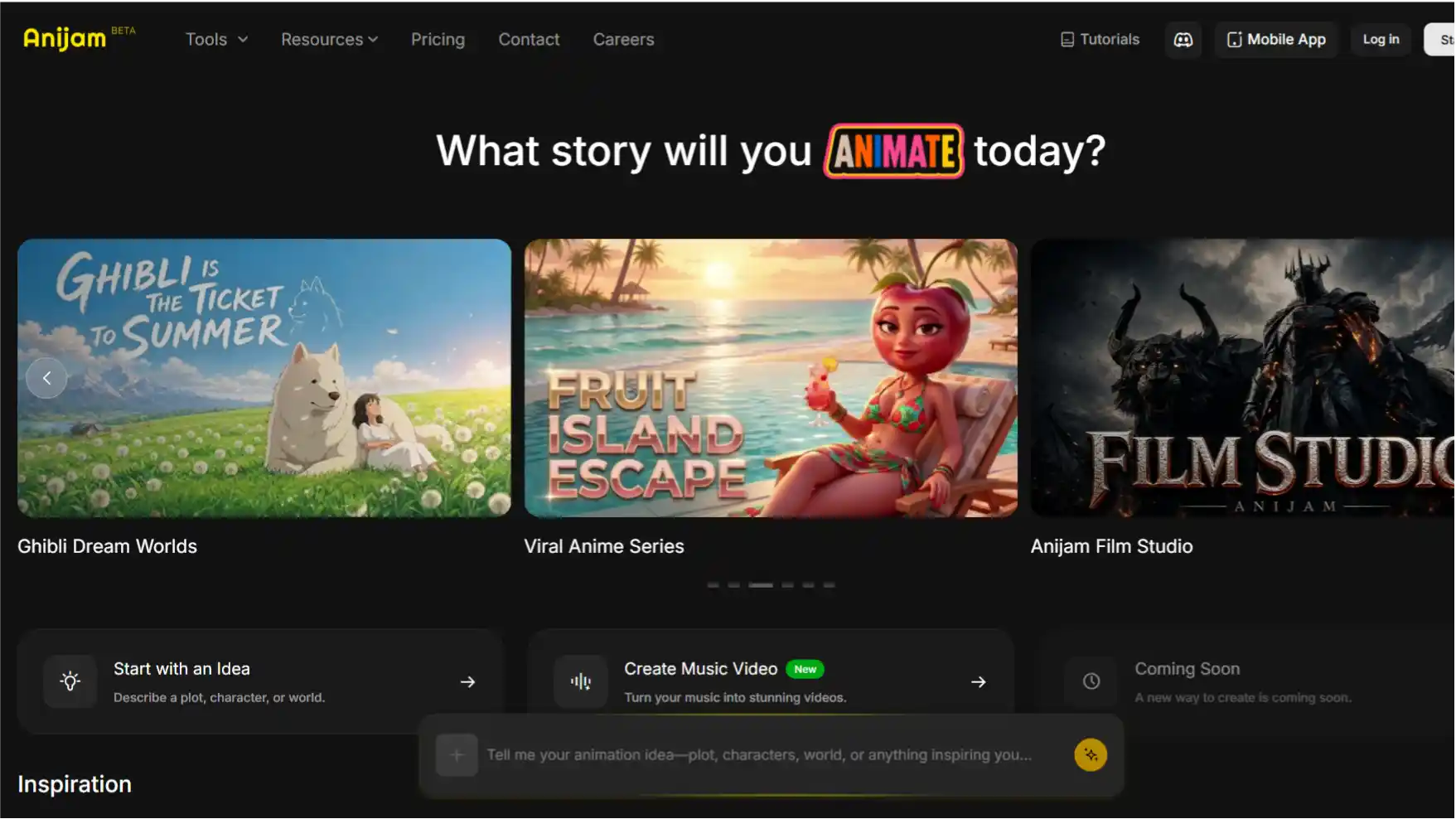Open Fruit Island Escape thumbnail
Image resolution: width=1456 pixels, height=819 pixels.
point(771,378)
